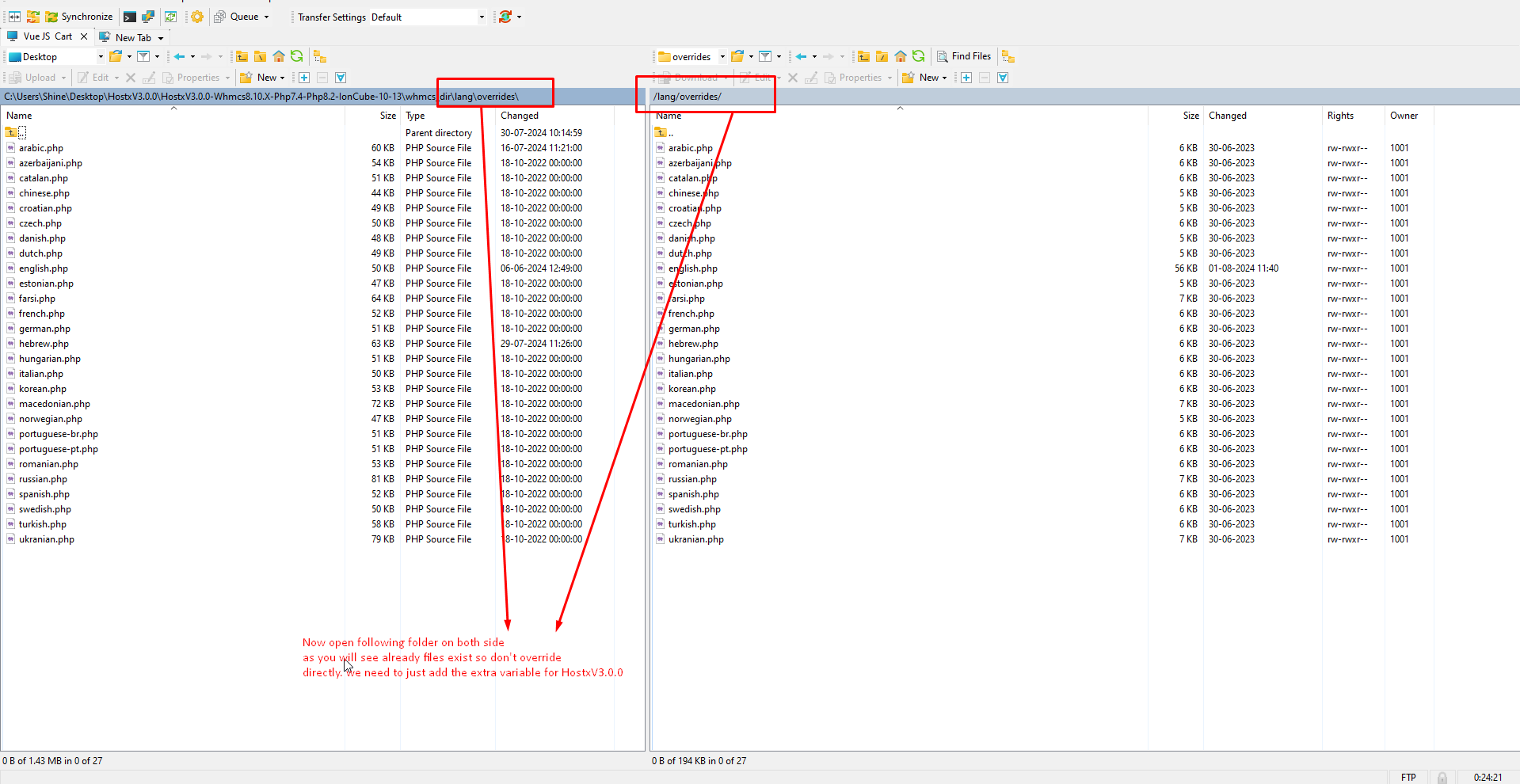1520x784 pixels.
Task: Click Select Files plus icon in local panel
Action: coord(304,78)
